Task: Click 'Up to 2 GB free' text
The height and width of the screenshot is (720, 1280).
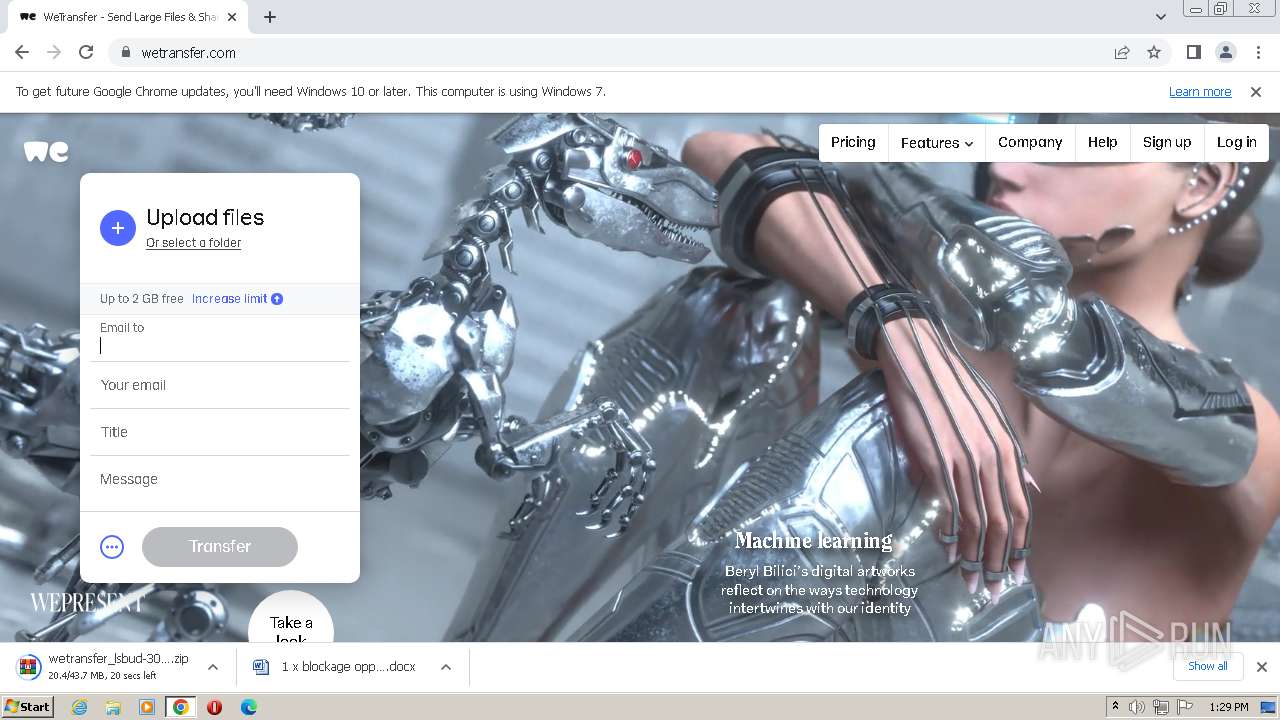Action: 142,299
